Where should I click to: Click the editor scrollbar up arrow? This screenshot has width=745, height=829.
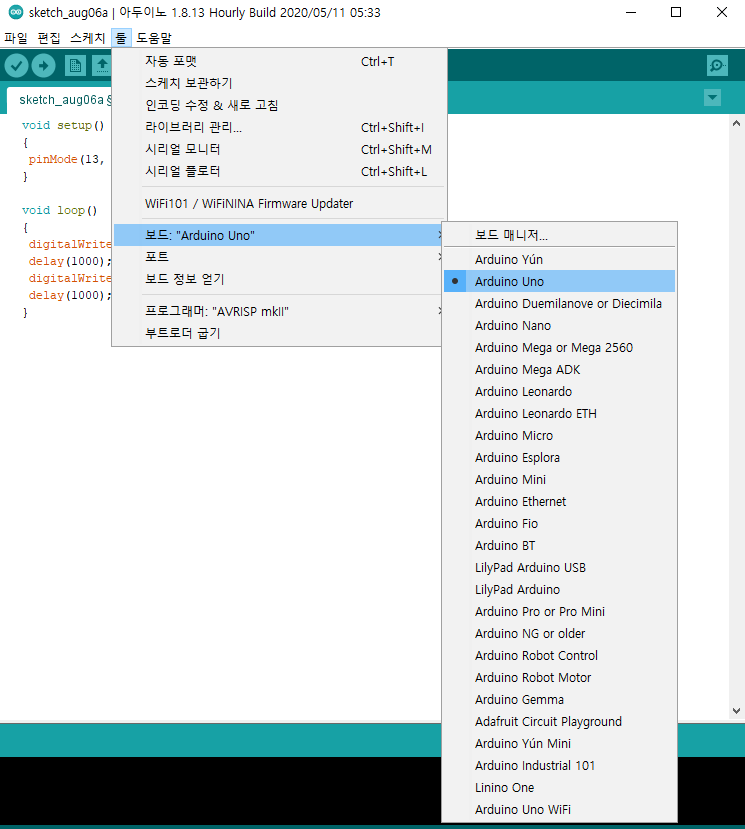(x=736, y=123)
